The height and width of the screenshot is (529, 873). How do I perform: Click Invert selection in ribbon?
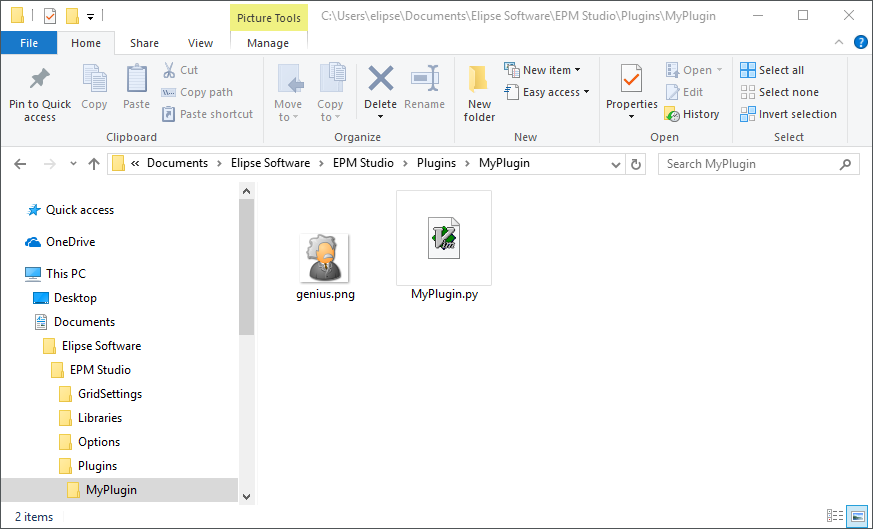coord(788,114)
